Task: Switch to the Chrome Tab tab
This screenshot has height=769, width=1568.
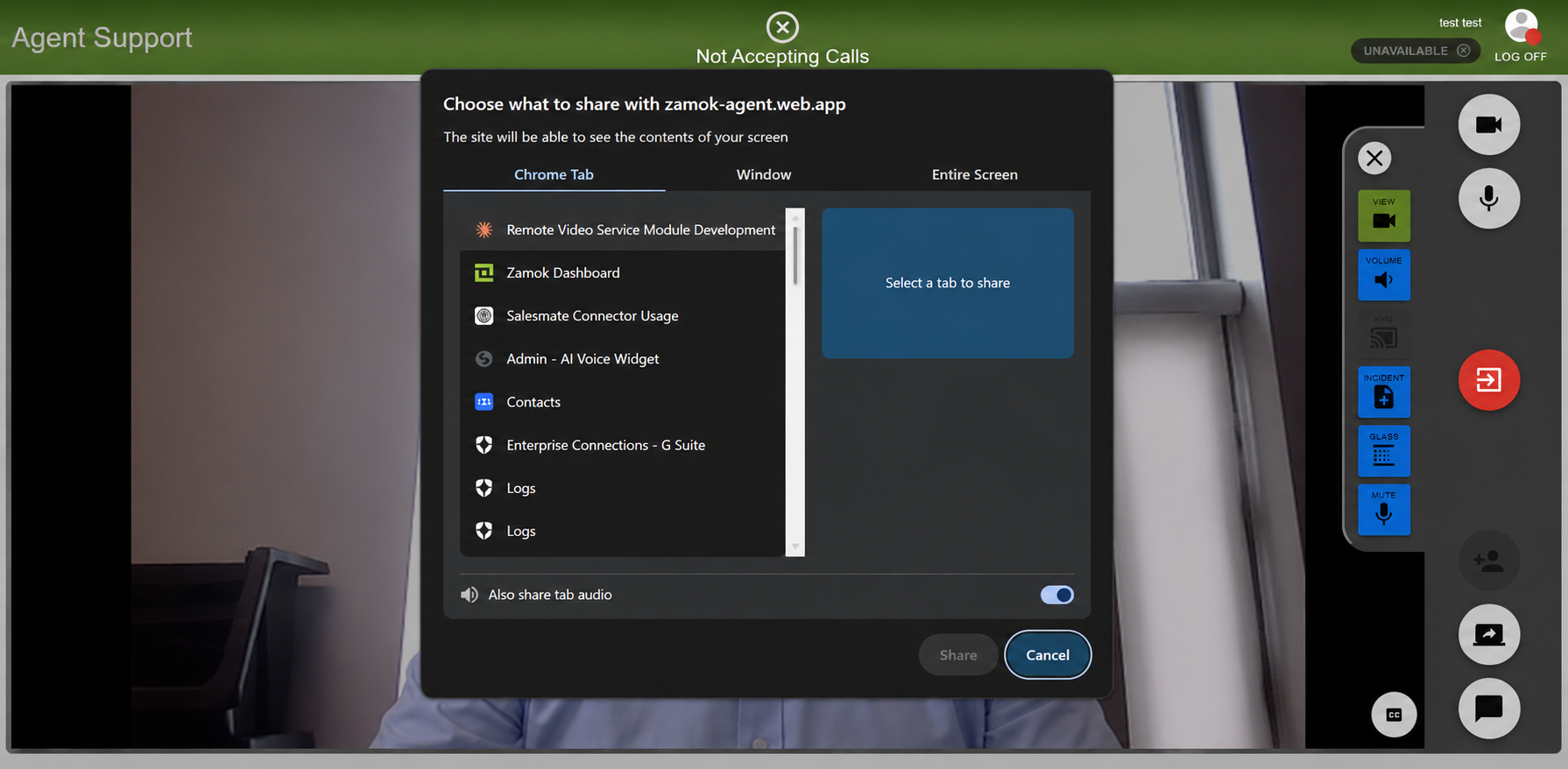Action: (554, 174)
